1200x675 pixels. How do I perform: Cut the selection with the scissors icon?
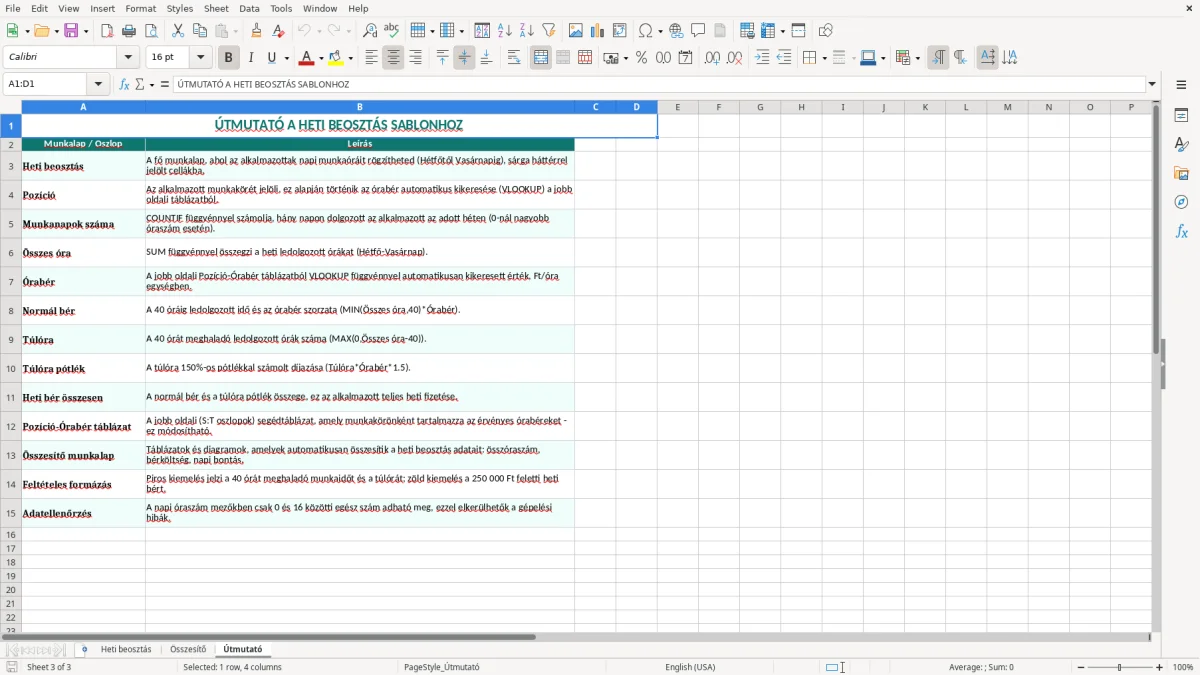pos(178,31)
